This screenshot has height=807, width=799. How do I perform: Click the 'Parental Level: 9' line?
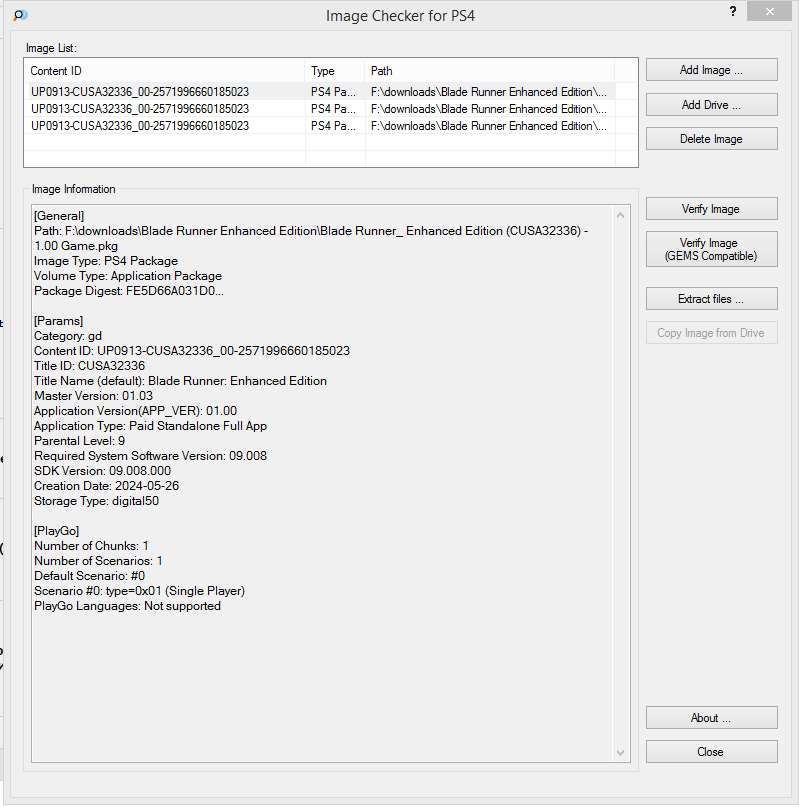pos(79,441)
